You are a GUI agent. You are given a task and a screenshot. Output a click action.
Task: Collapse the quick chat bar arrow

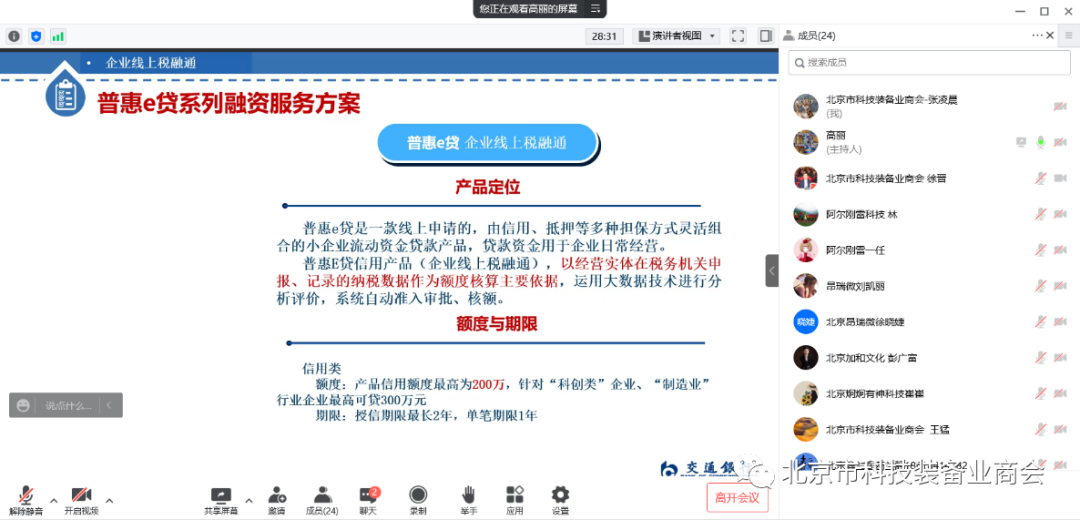tap(109, 406)
